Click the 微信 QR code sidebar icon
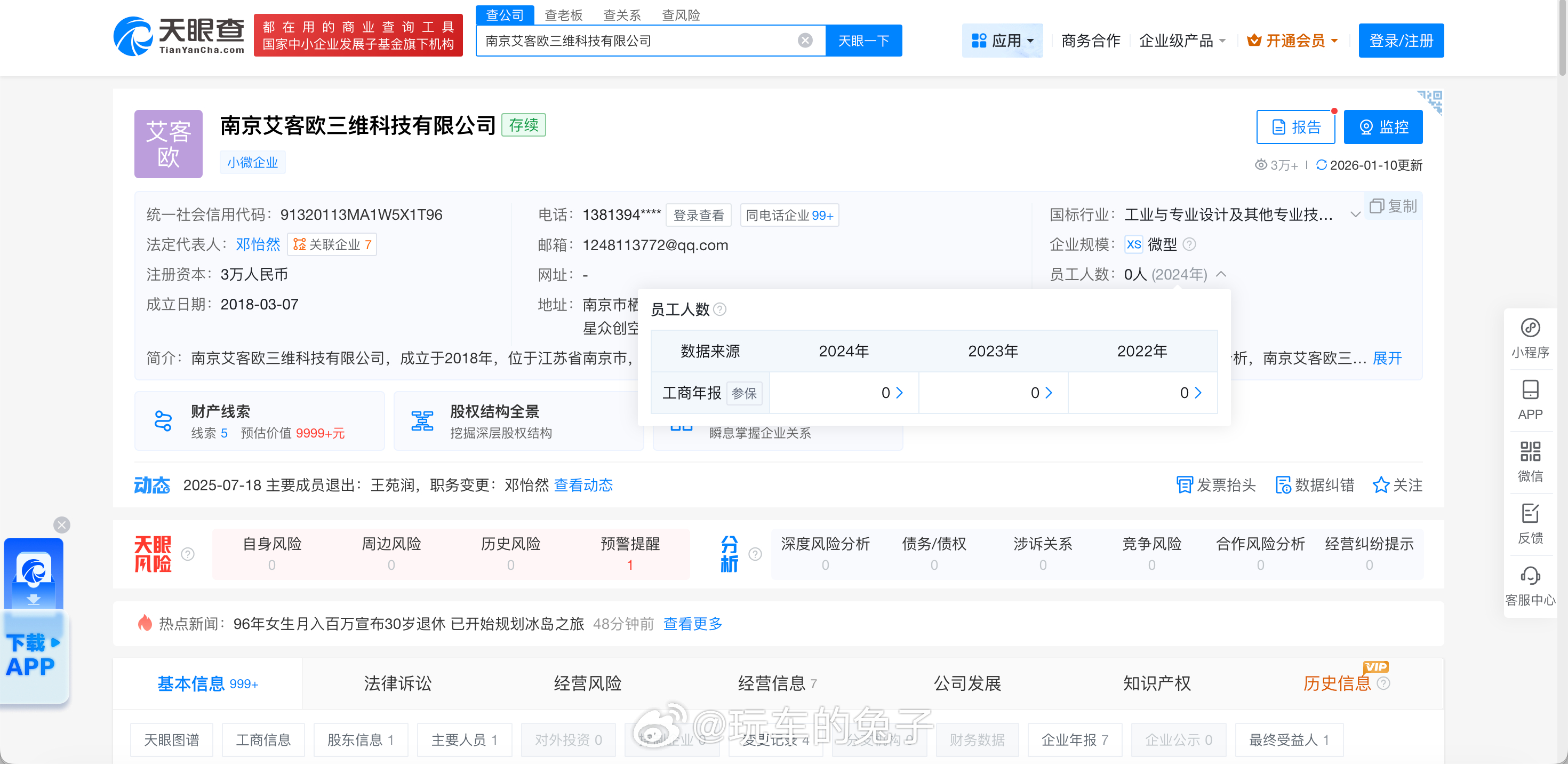Image resolution: width=1568 pixels, height=764 pixels. [x=1530, y=452]
